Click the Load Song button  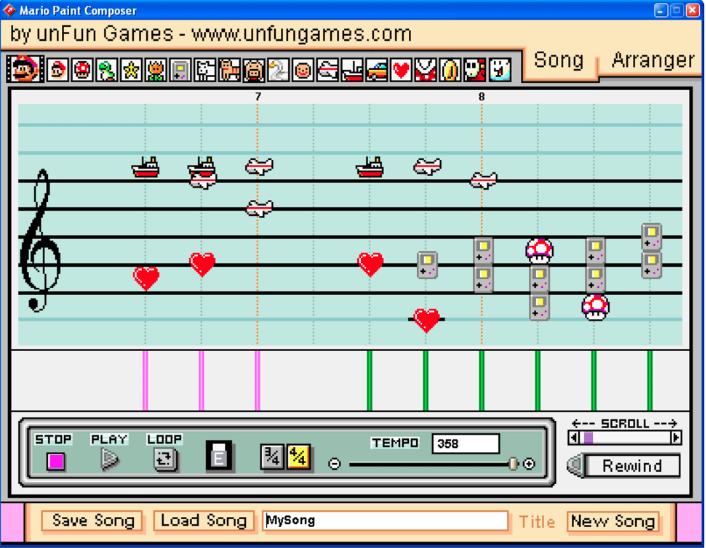pos(205,521)
